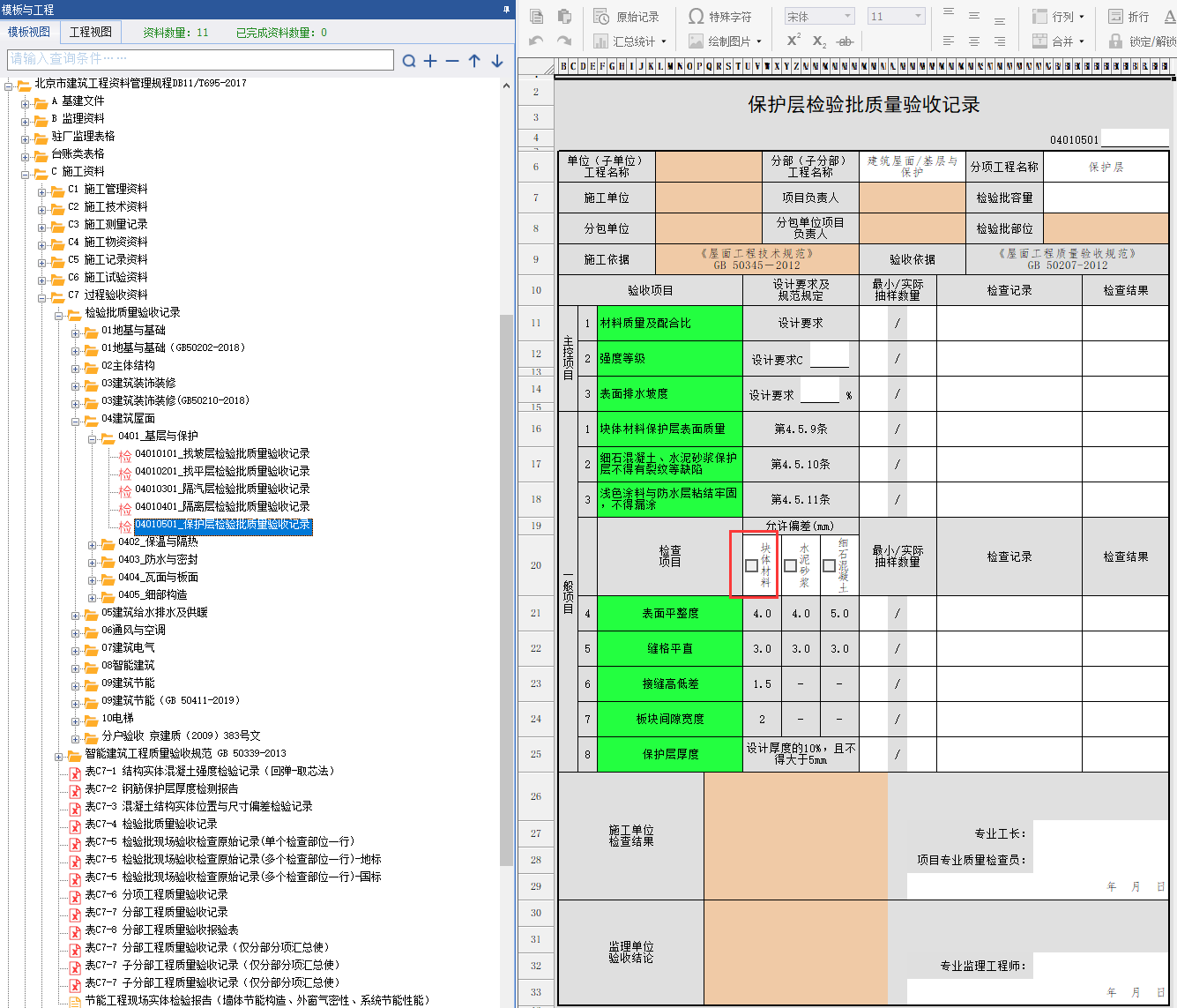Click the undo arrow icon
This screenshot has width=1177, height=1008.
(536, 41)
